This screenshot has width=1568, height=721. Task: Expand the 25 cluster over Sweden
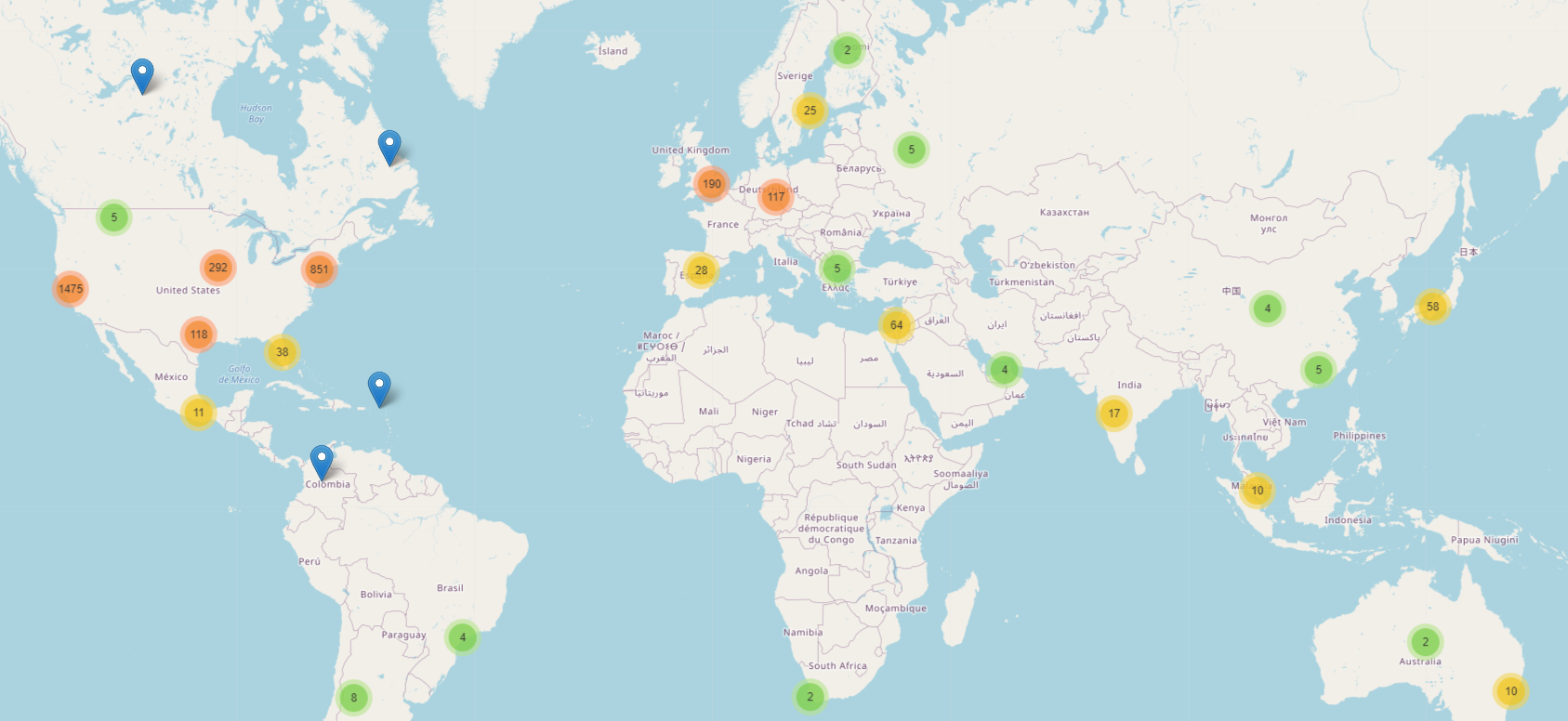[x=810, y=111]
